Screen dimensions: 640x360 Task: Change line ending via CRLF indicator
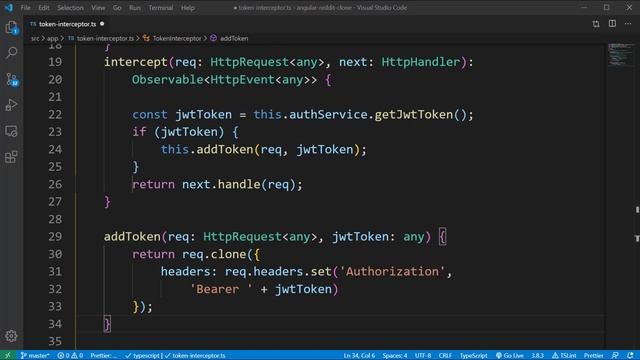click(445, 356)
